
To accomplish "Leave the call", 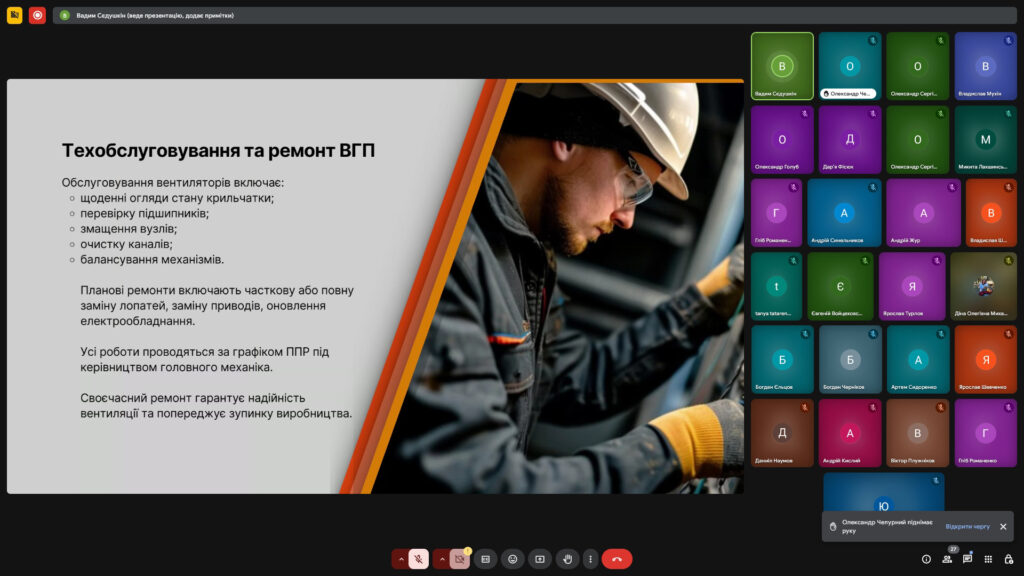I will pos(616,559).
